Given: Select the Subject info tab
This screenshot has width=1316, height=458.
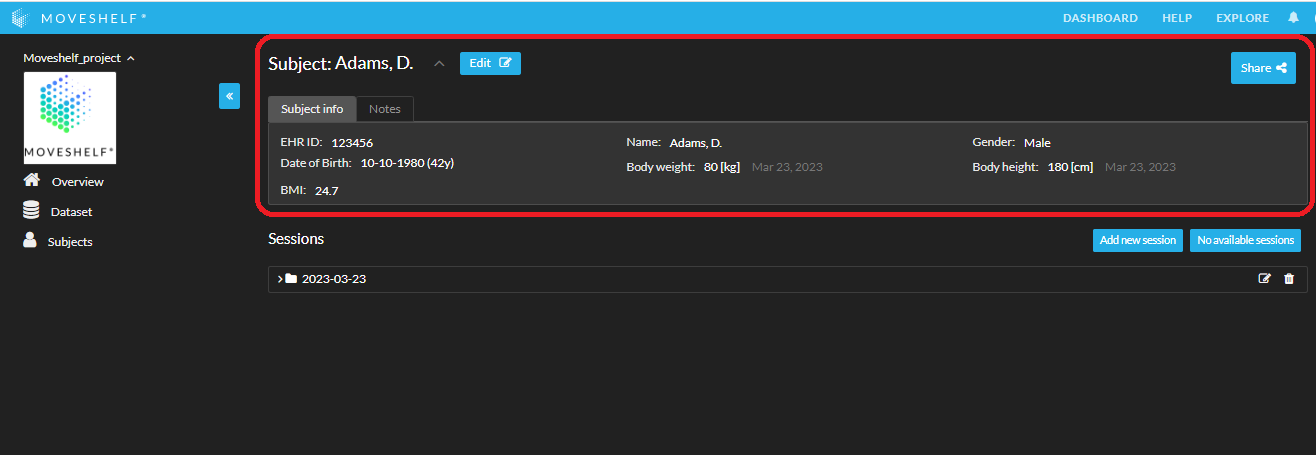Looking at the screenshot, I should (312, 109).
